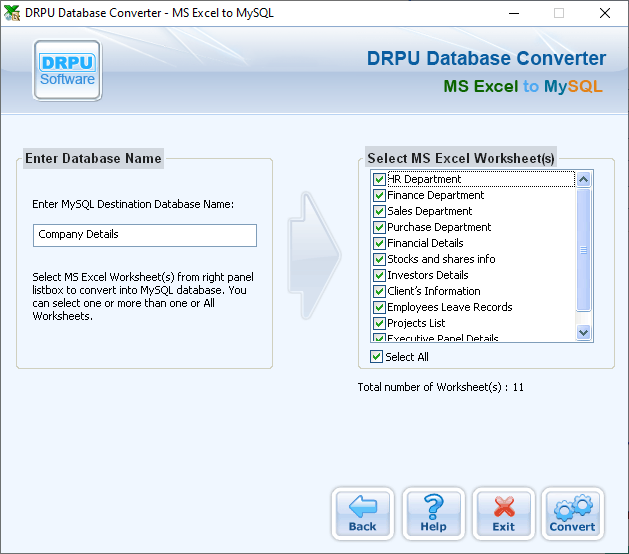
Task: Minimize the DRPU Database Converter window
Action: point(514,13)
